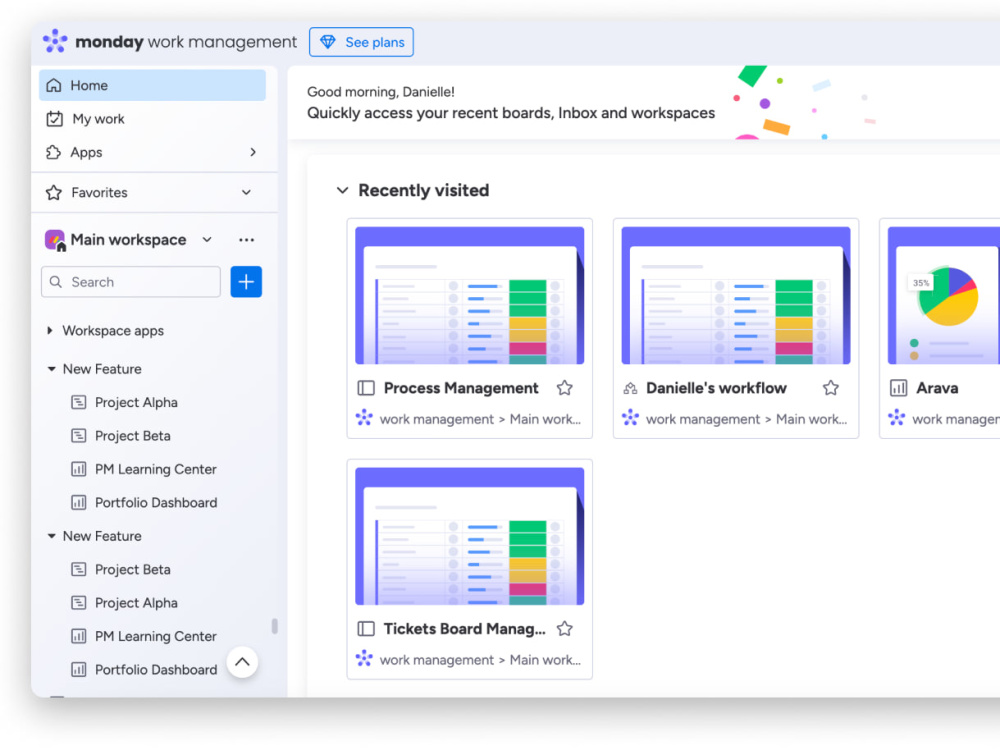Click Danielle's workflow card thumbnail

coord(736,295)
